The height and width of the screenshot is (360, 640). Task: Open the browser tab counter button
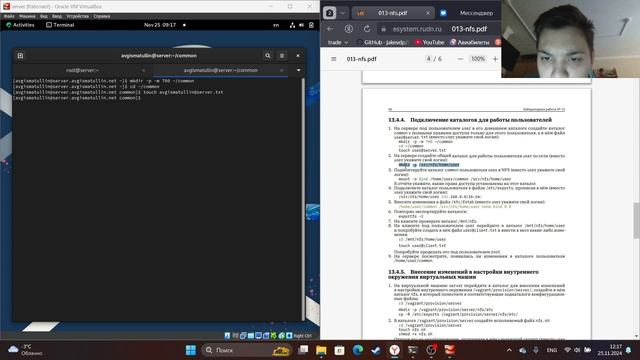coord(329,13)
